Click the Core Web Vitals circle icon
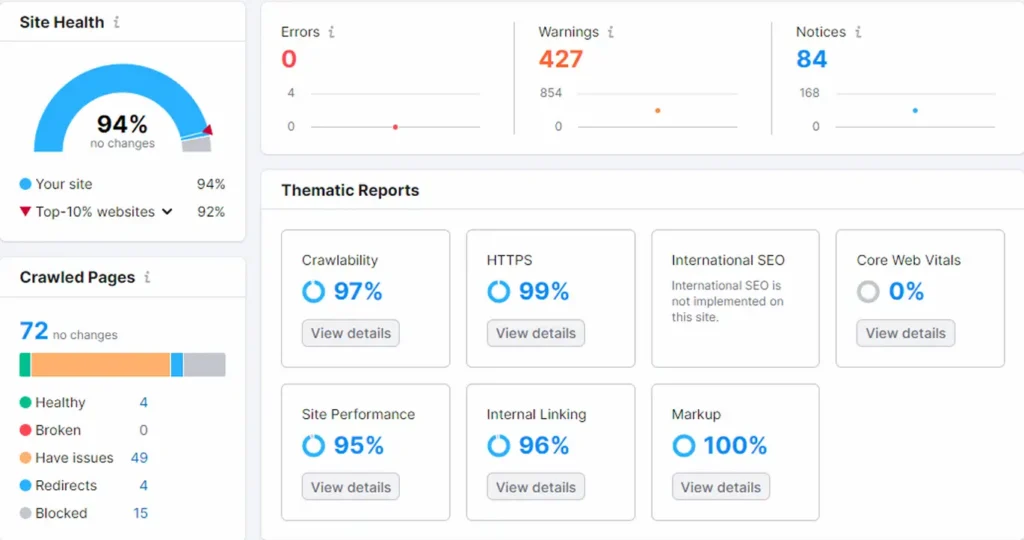This screenshot has height=540, width=1024. [x=869, y=291]
